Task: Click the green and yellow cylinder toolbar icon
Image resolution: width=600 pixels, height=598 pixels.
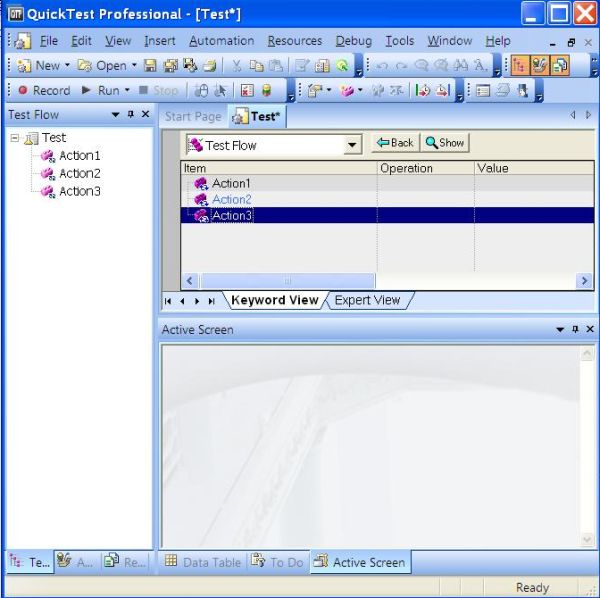Action: [x=267, y=91]
